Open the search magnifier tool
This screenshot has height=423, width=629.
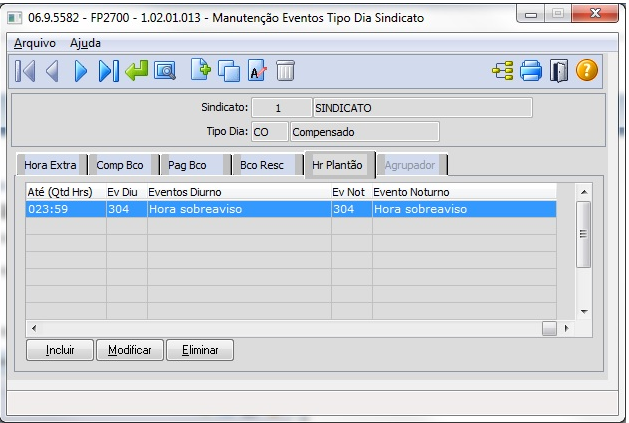click(x=165, y=71)
